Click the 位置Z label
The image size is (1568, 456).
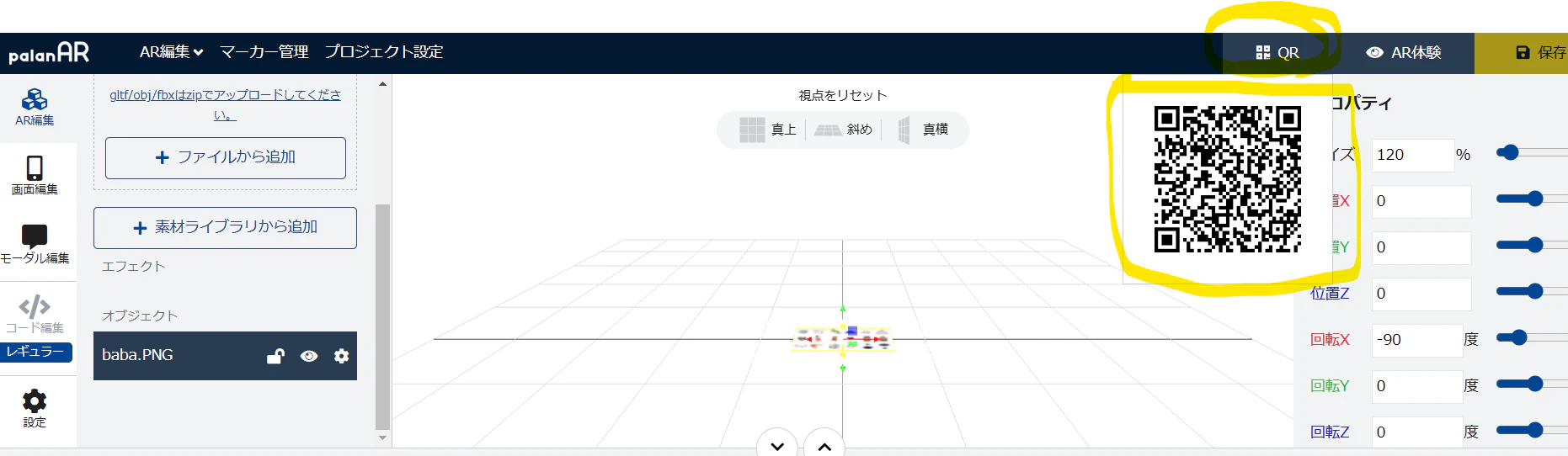point(1330,294)
